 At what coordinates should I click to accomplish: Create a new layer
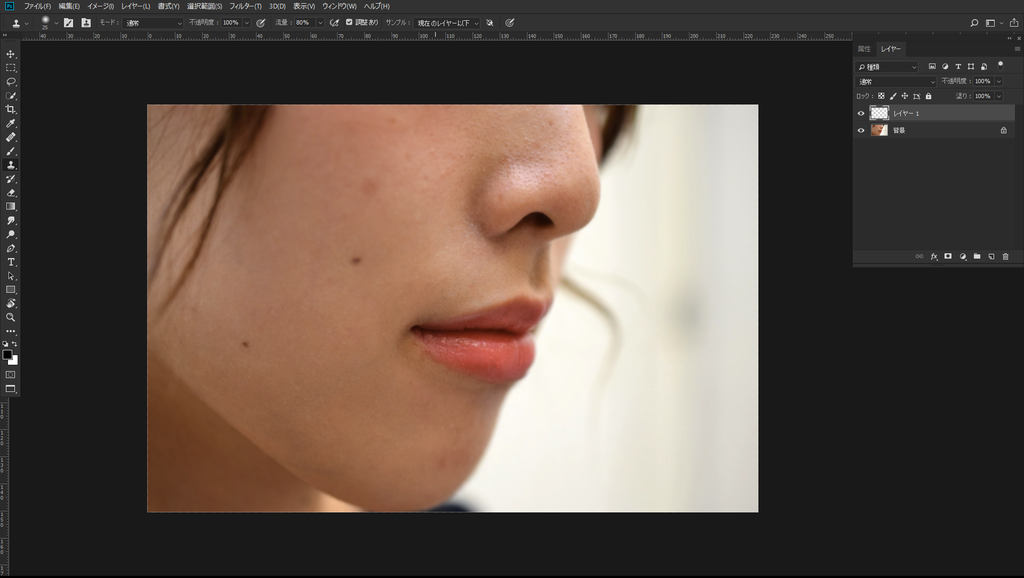991,257
